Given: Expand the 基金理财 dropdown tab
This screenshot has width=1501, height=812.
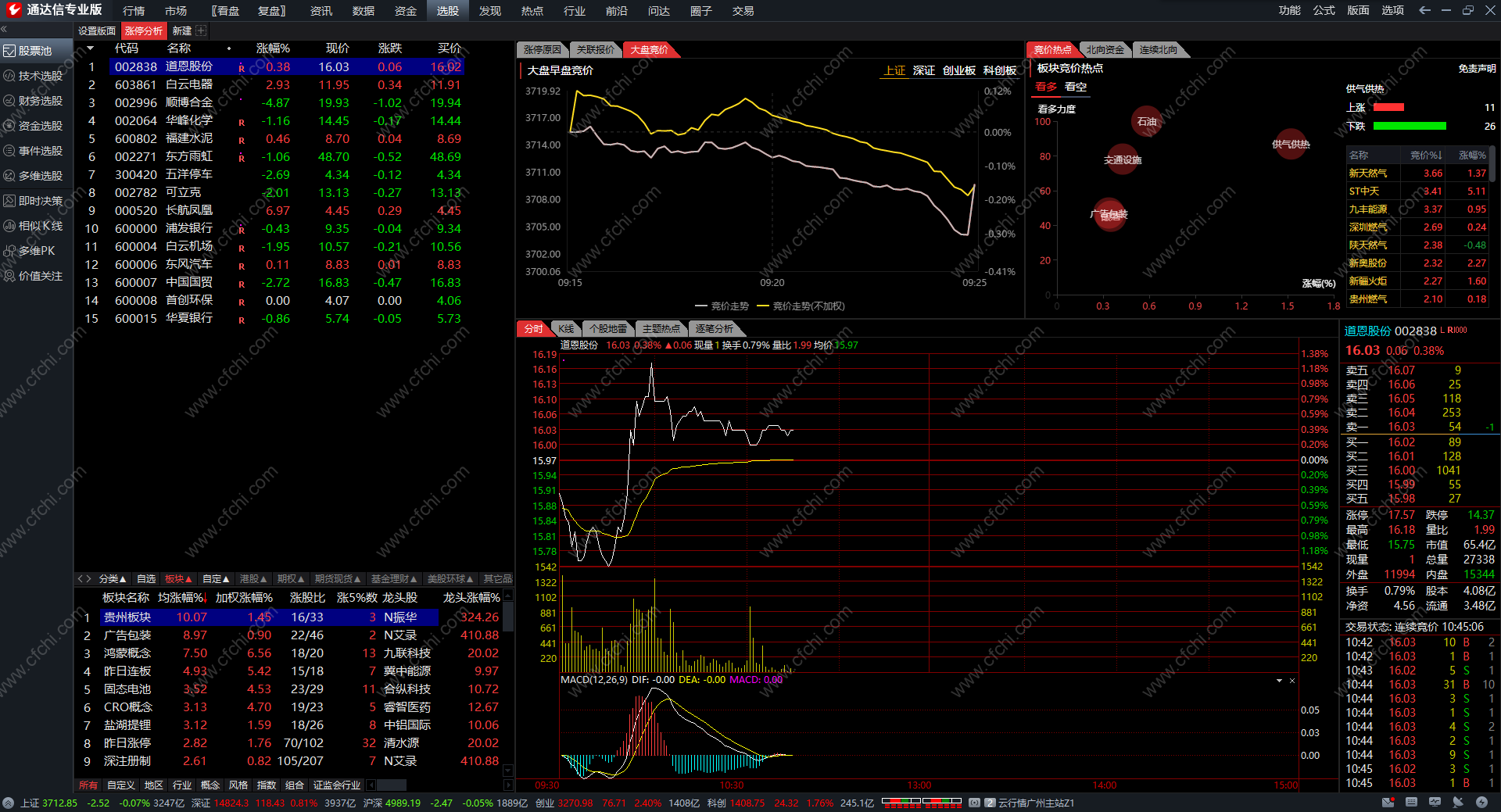Looking at the screenshot, I should pos(394,579).
